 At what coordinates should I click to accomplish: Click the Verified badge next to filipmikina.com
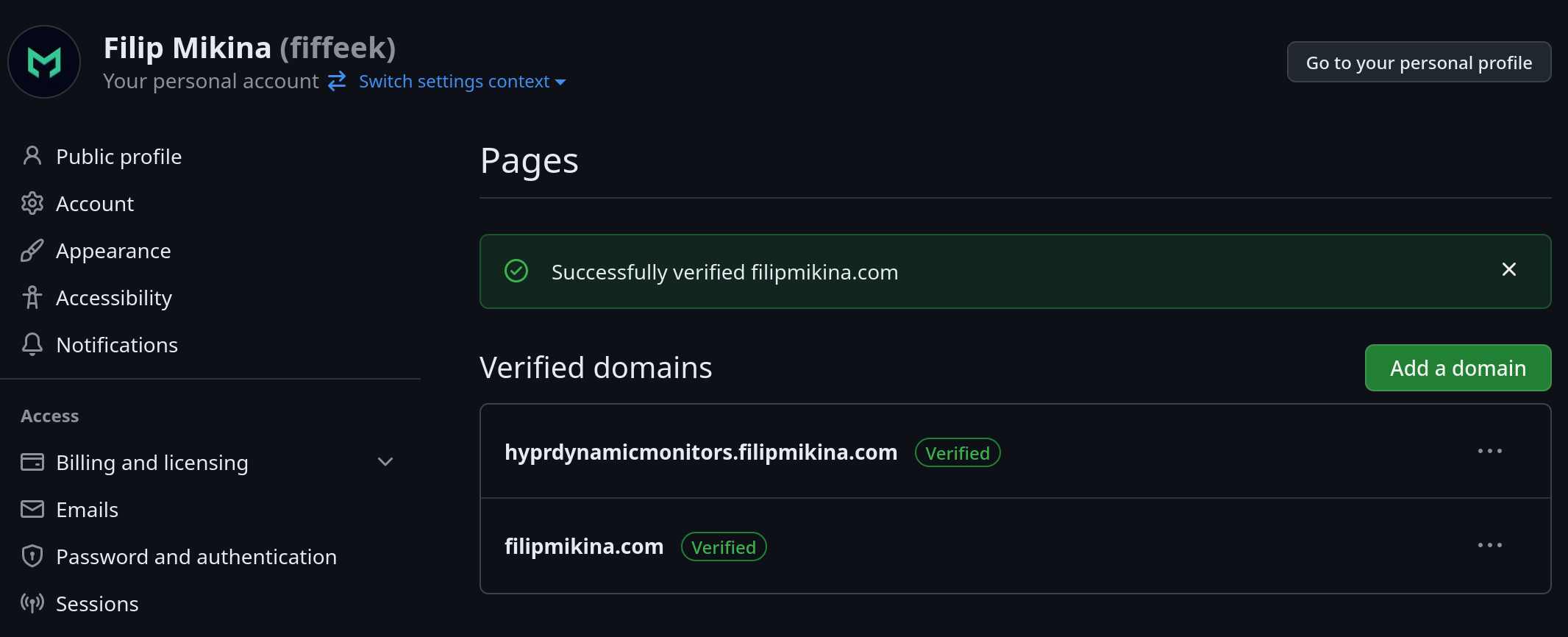723,547
